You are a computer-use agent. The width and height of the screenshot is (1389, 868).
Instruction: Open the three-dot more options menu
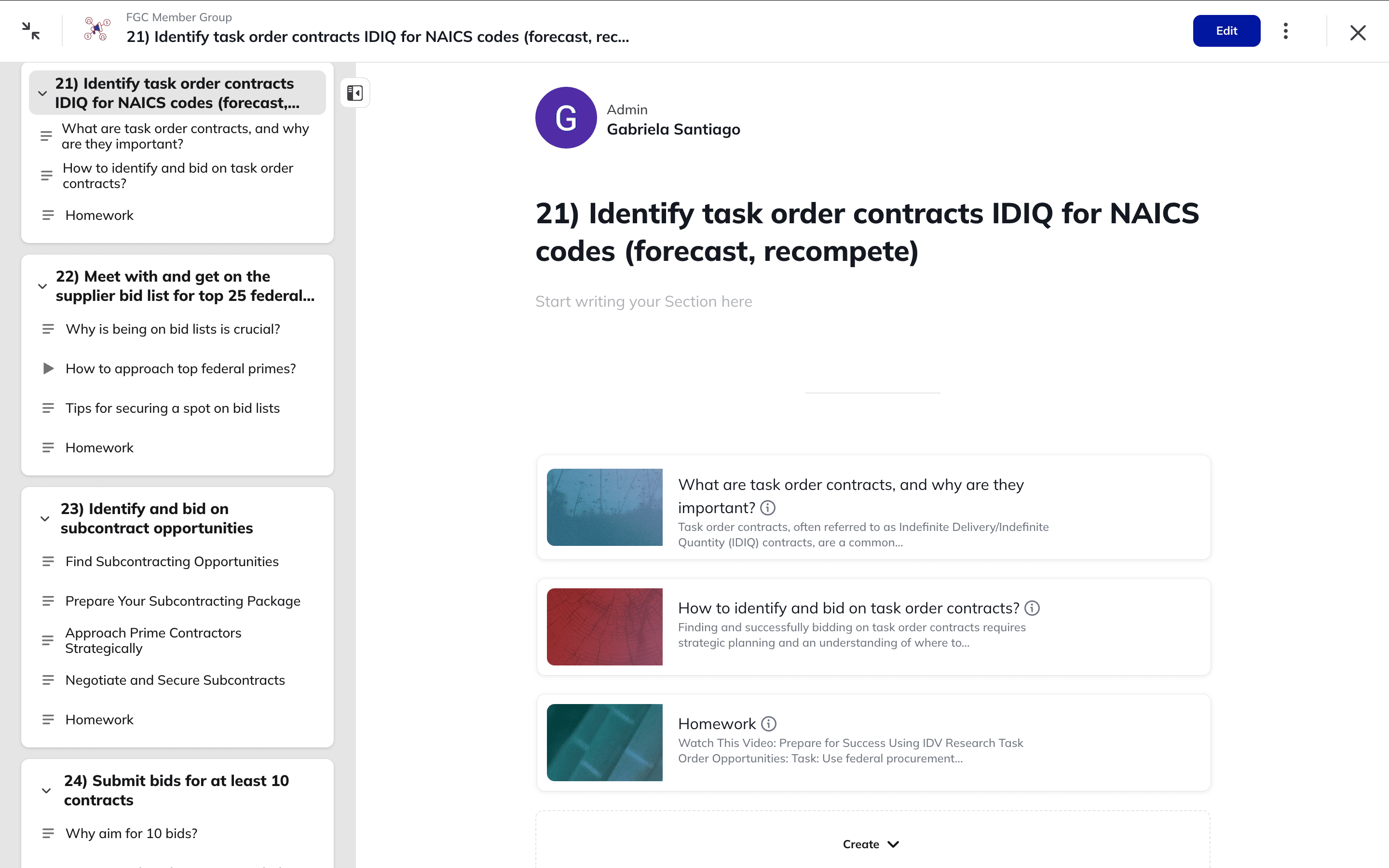(1286, 31)
